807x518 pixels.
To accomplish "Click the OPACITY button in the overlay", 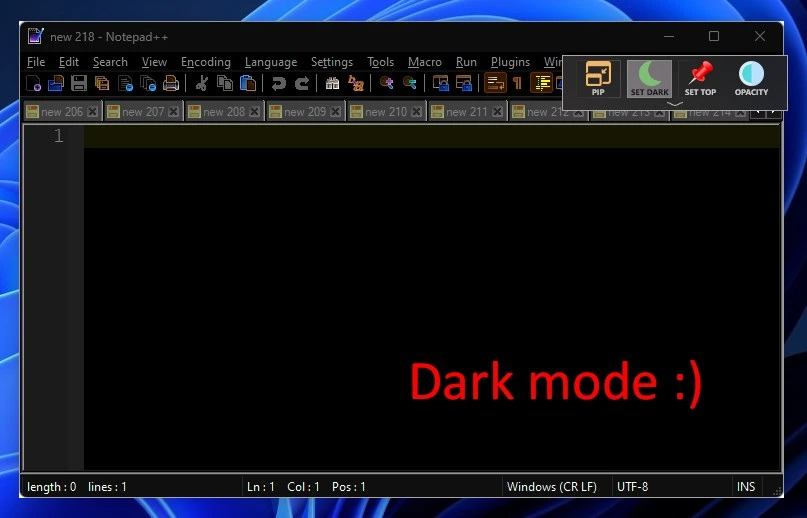I will pos(751,79).
